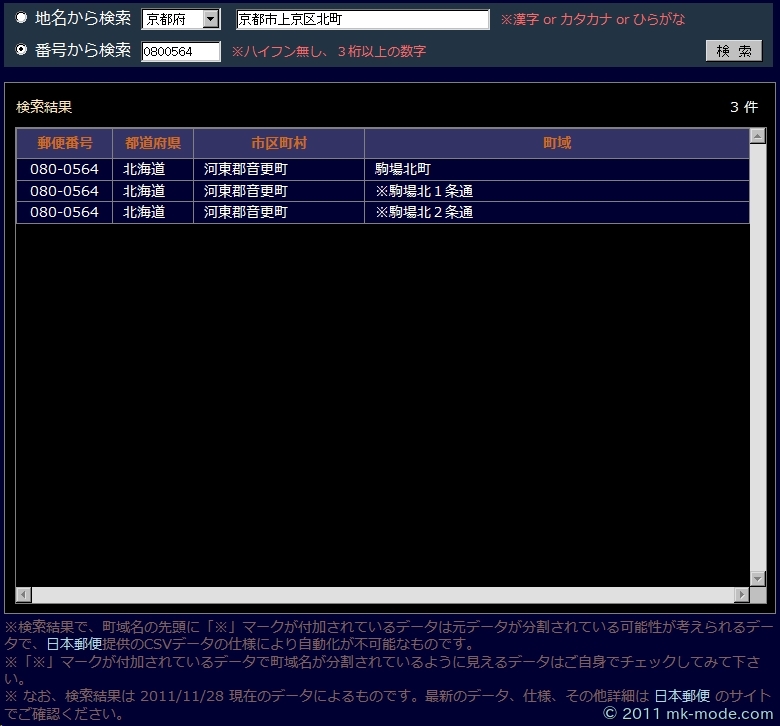This screenshot has height=726, width=780.
Task: Select the 番号から検索 radio button
Action: pos(22,50)
